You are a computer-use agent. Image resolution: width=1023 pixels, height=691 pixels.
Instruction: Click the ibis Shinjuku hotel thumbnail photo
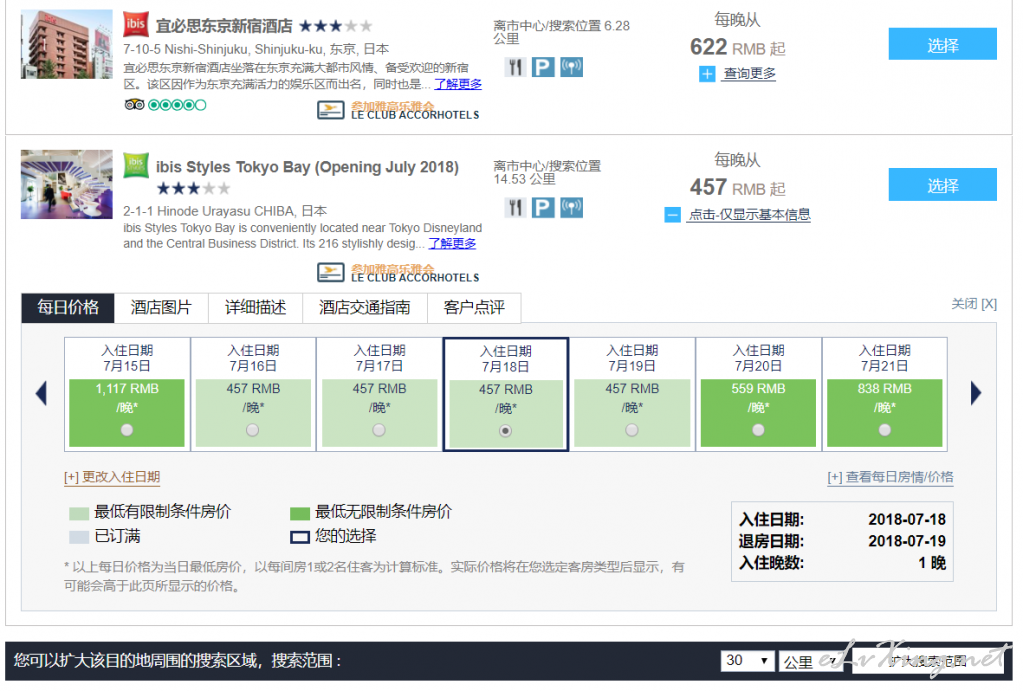coord(66,44)
